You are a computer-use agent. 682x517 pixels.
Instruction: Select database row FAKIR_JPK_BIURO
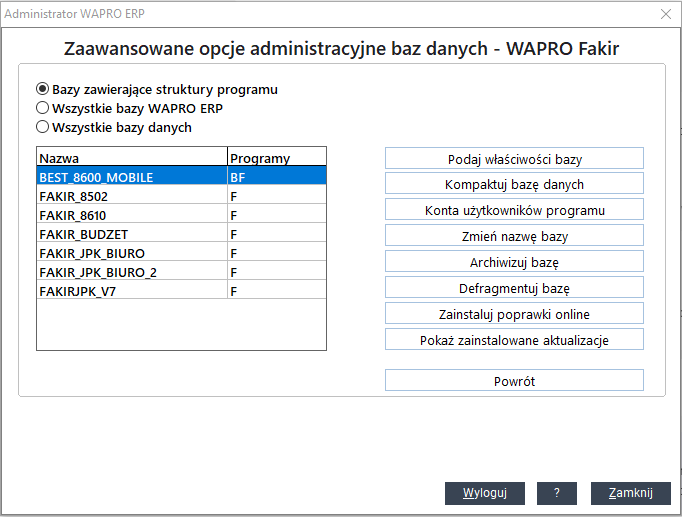pos(181,253)
